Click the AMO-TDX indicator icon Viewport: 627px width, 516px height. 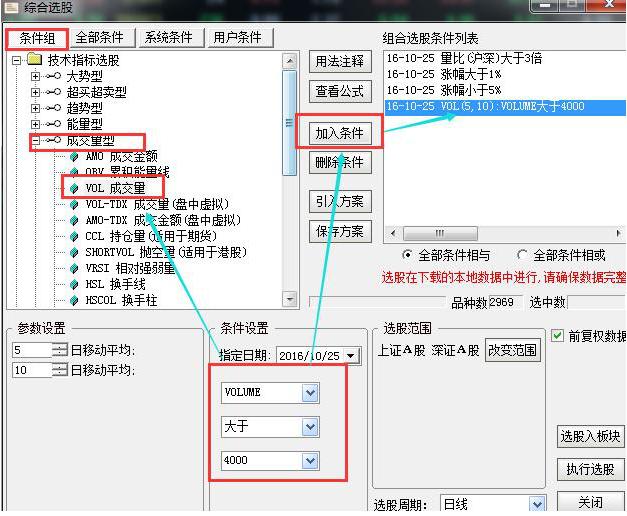(x=74, y=220)
